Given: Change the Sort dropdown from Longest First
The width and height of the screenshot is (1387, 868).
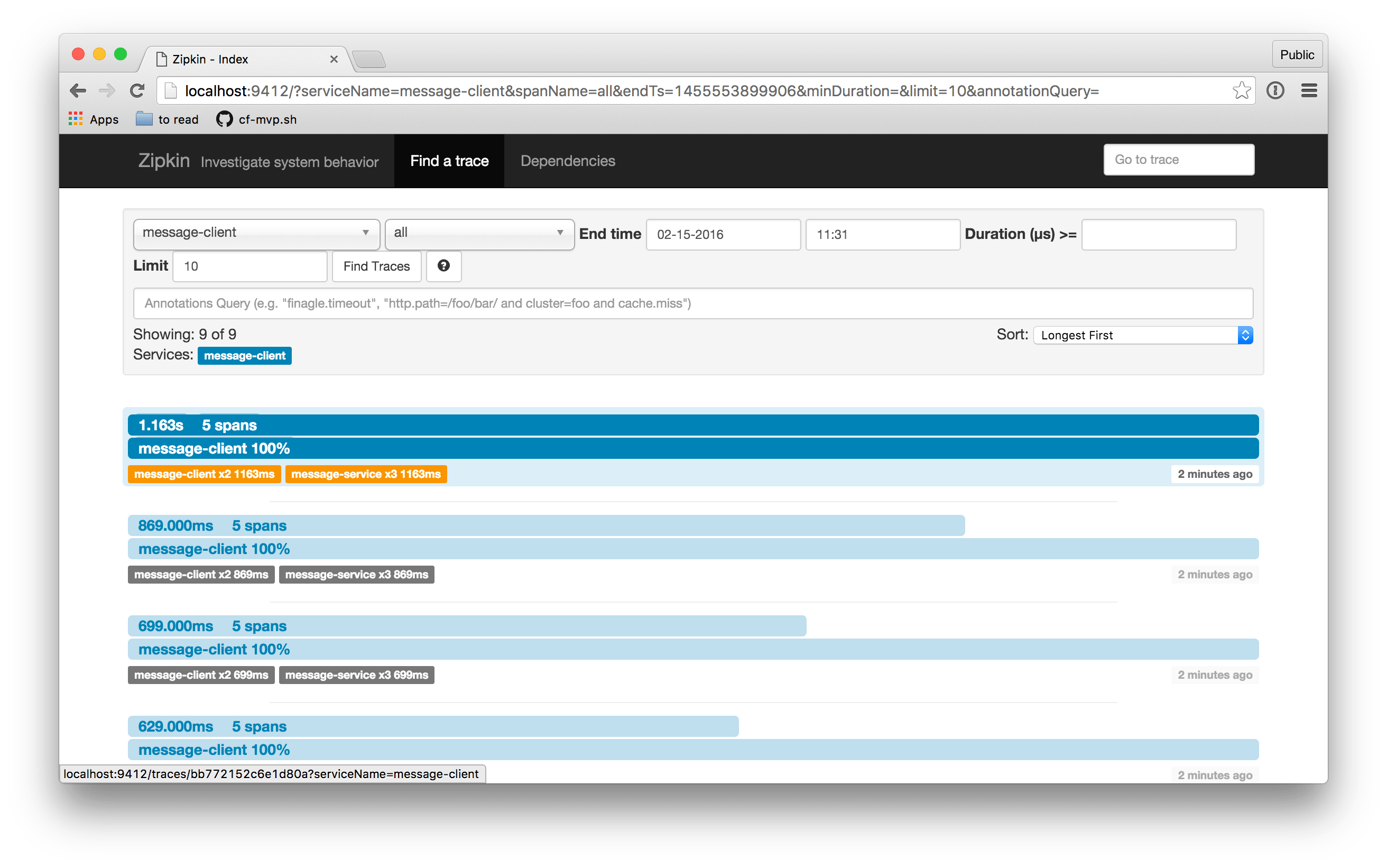Looking at the screenshot, I should (1141, 335).
